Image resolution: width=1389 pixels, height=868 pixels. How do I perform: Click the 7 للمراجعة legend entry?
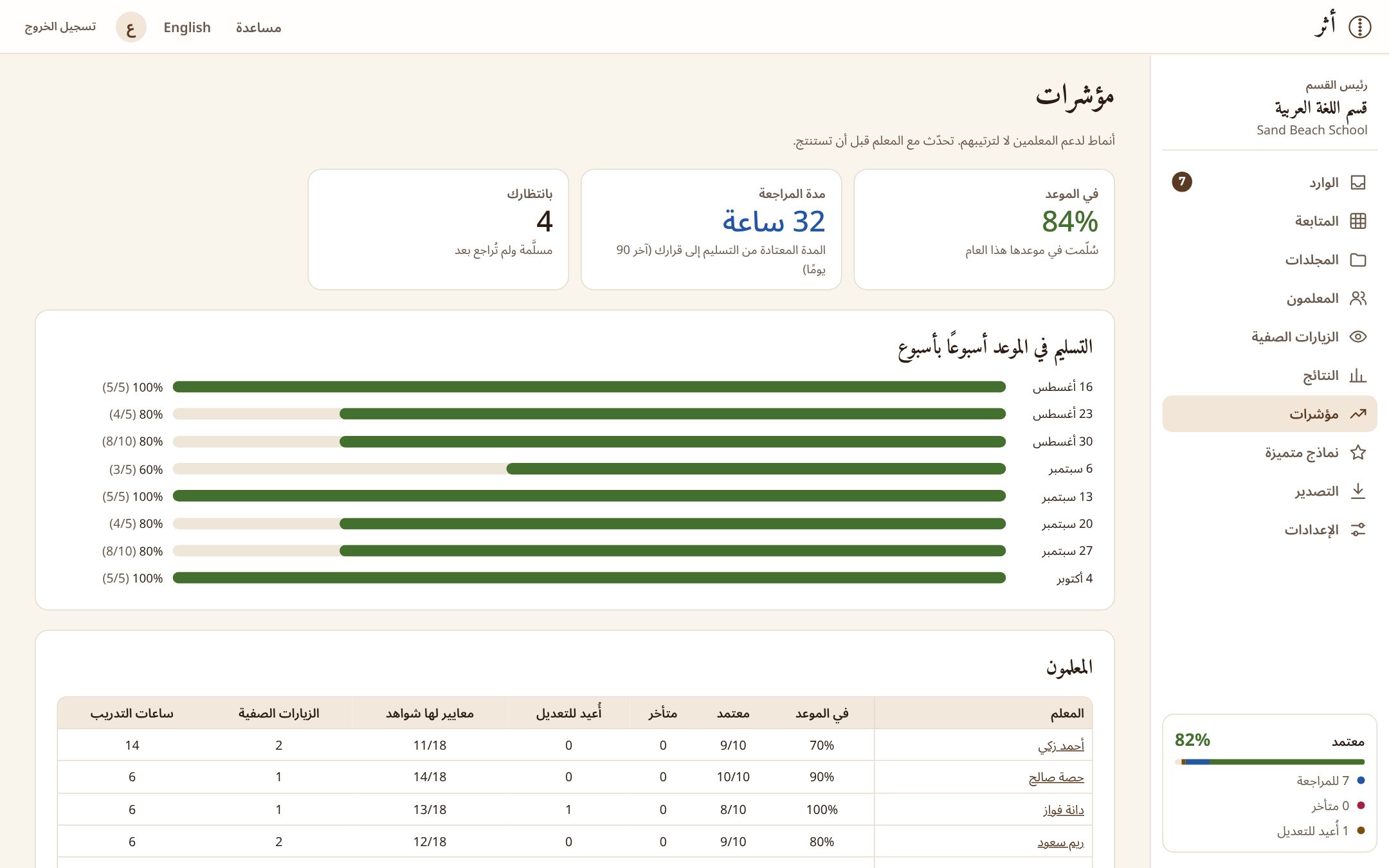click(1330, 781)
